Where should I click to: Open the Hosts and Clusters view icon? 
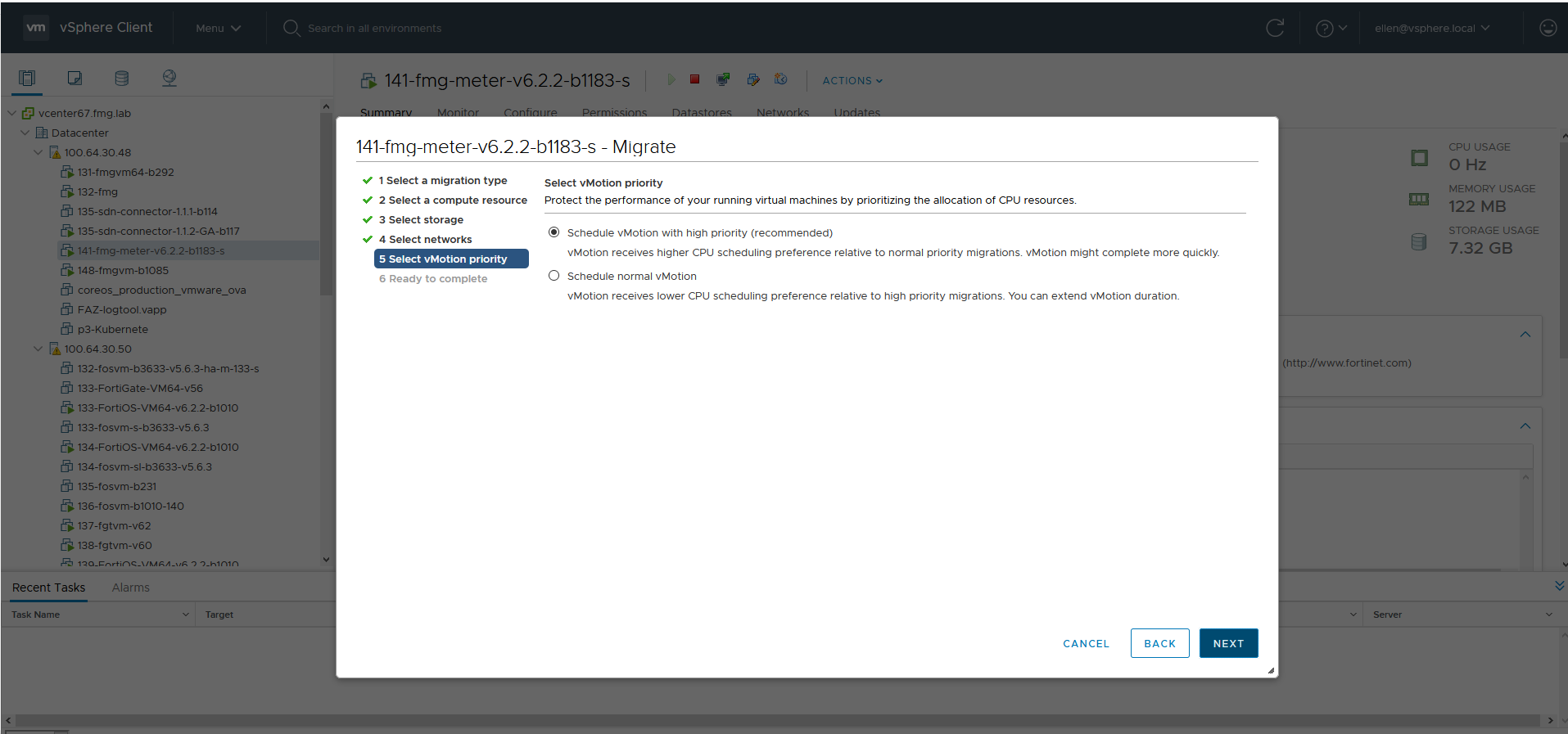(27, 78)
